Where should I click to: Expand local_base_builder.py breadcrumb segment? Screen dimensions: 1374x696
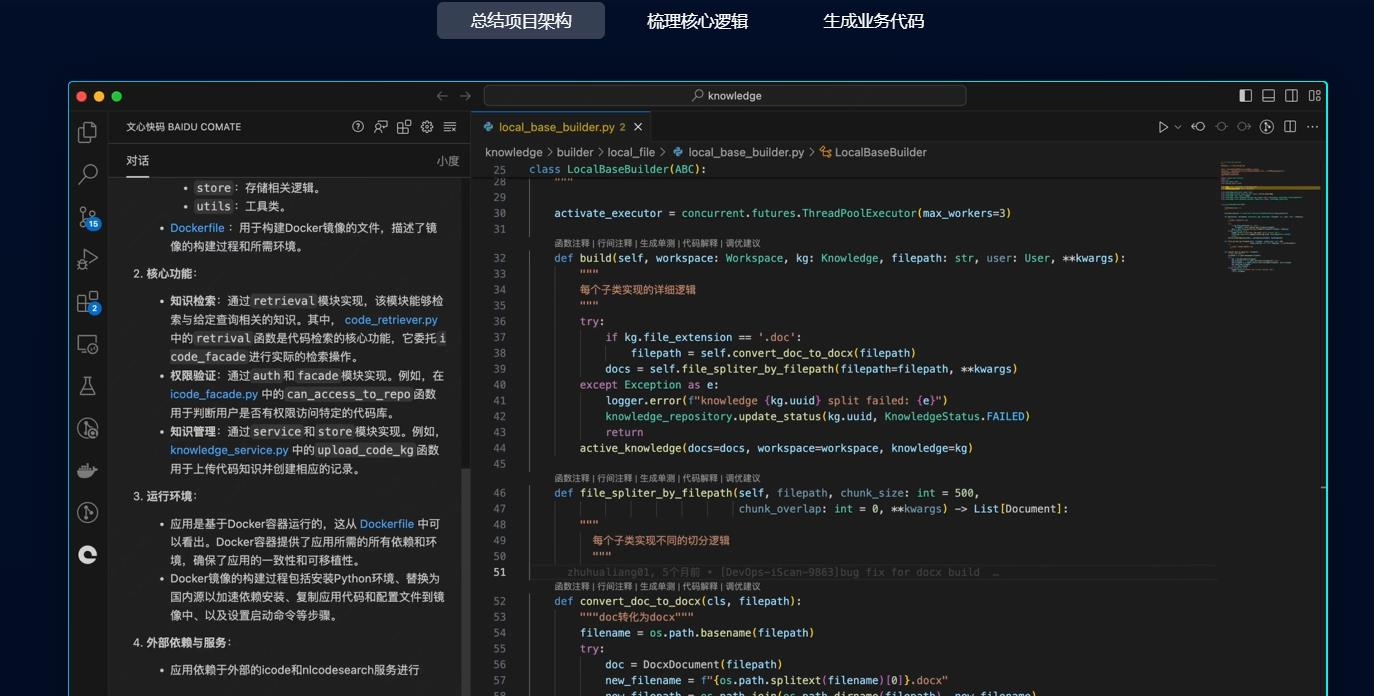(738, 152)
